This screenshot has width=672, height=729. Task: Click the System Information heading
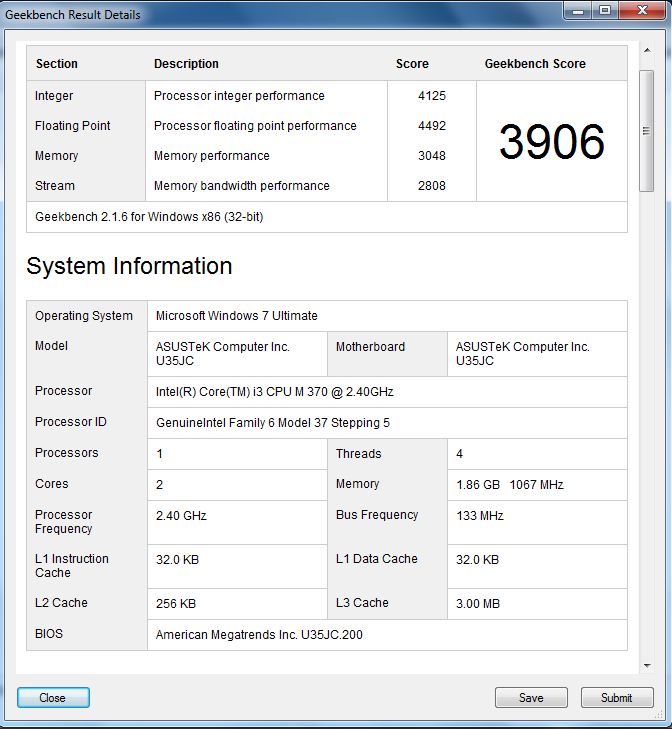(129, 266)
